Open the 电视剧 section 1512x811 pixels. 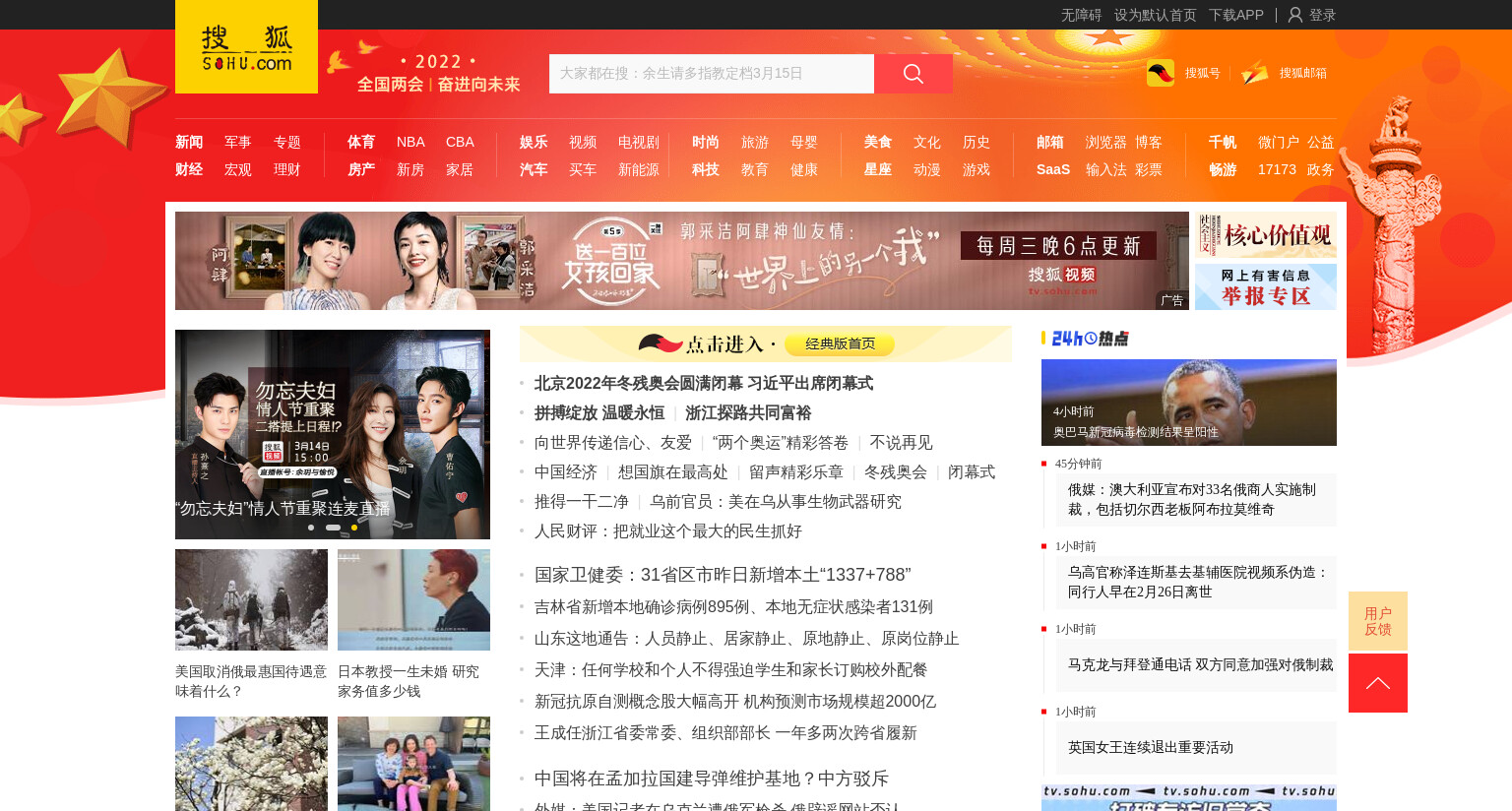[x=639, y=142]
